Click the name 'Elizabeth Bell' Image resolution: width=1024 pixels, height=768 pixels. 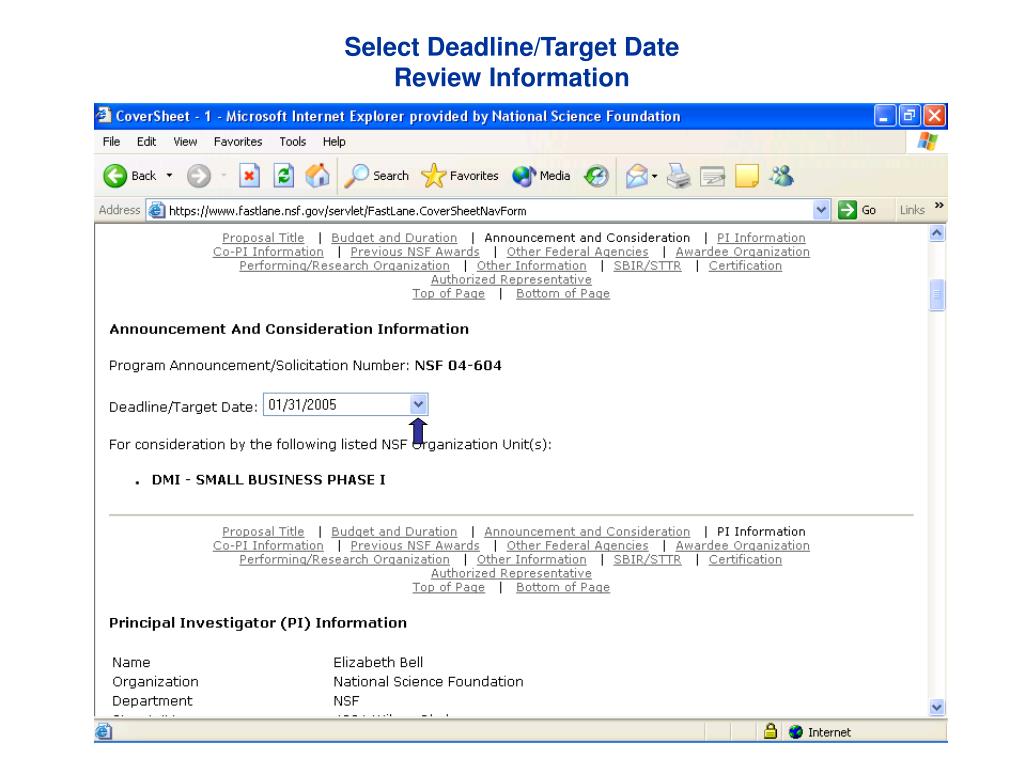click(377, 662)
